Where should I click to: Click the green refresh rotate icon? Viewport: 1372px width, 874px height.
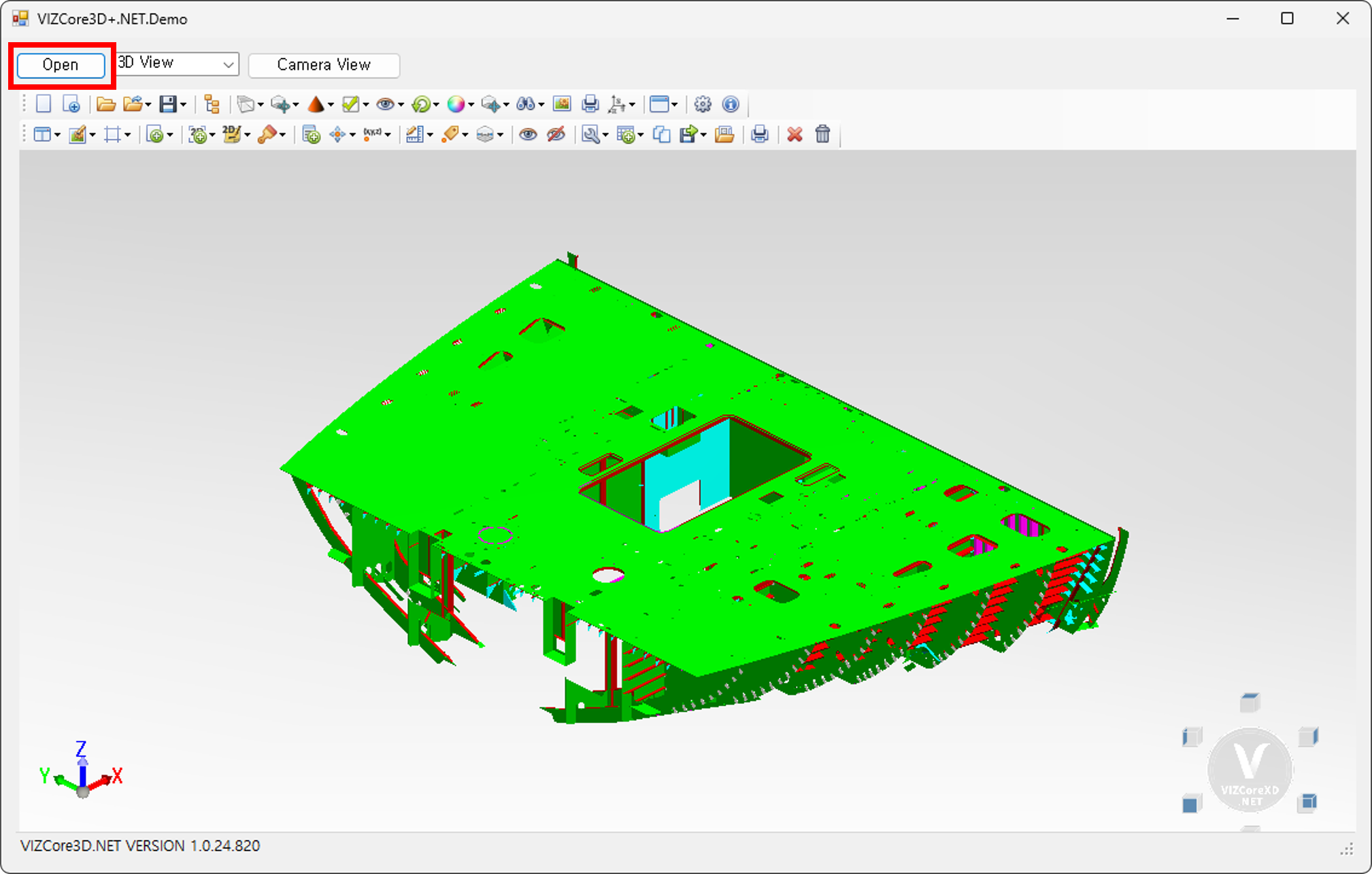(x=421, y=104)
